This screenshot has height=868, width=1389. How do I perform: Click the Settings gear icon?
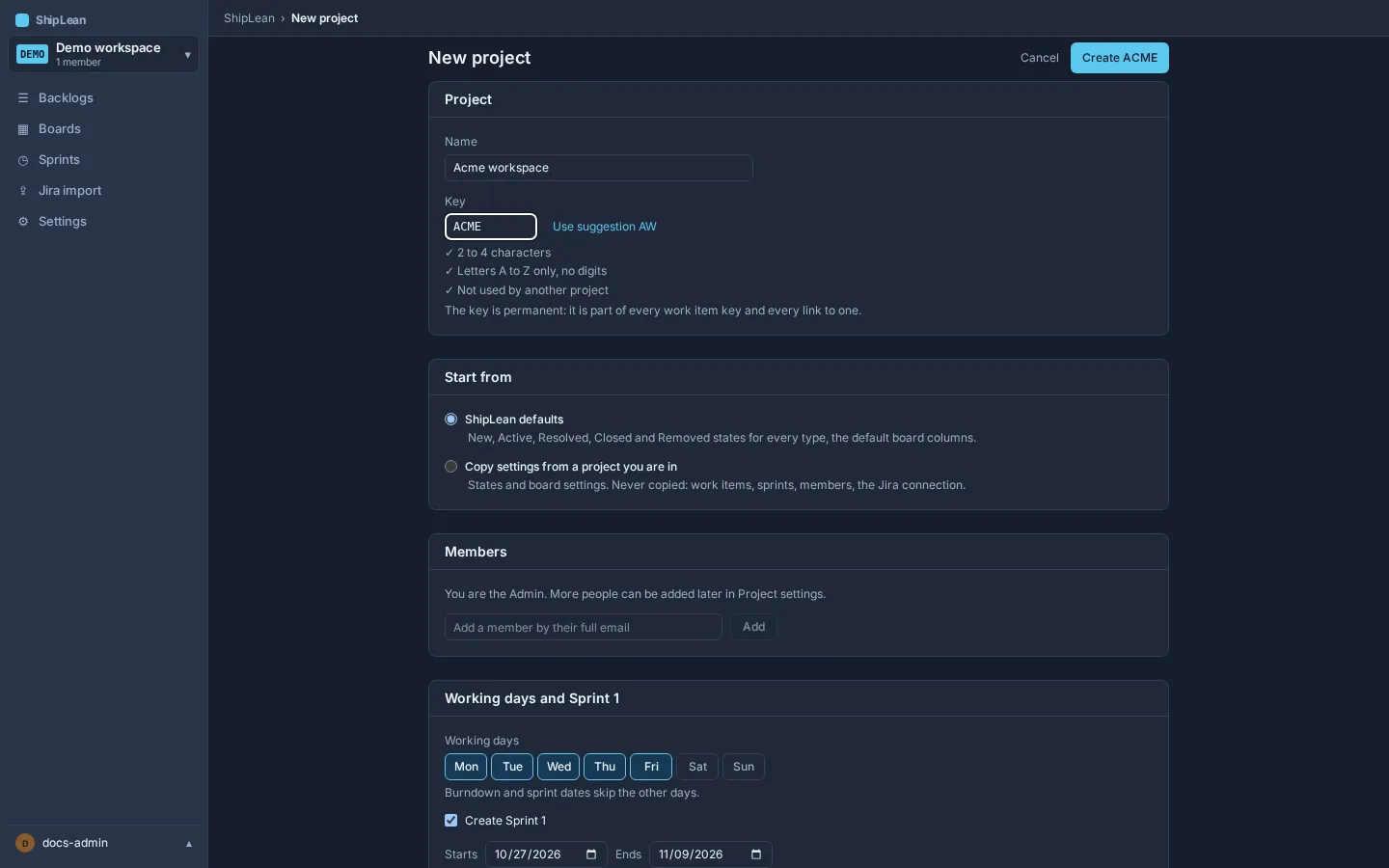point(23,222)
